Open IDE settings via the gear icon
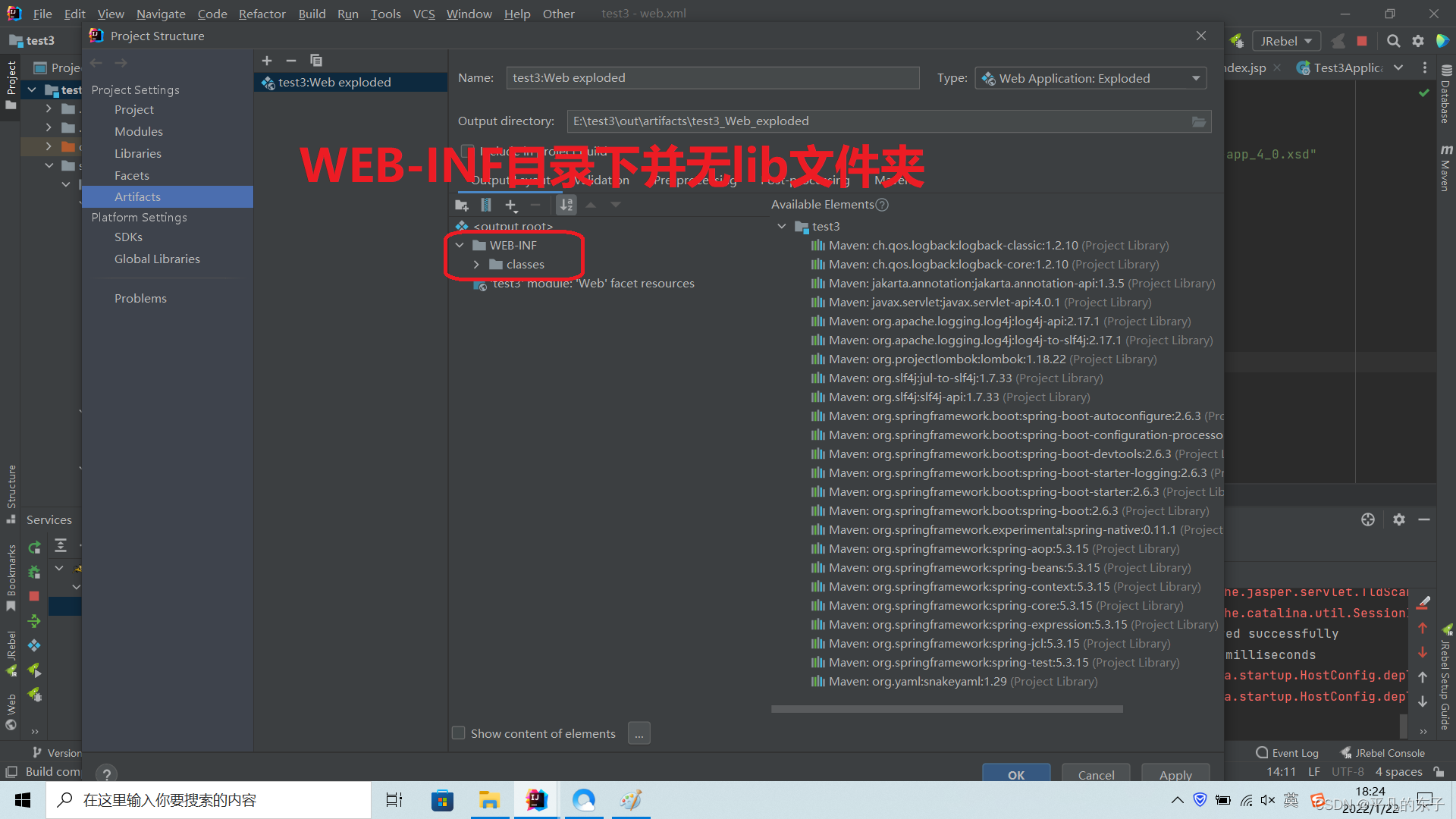The height and width of the screenshot is (819, 1456). pos(1418,41)
